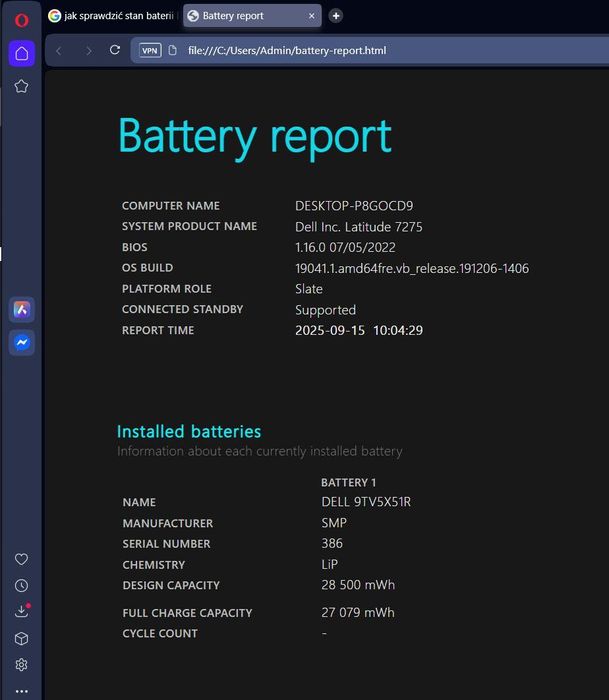Click the 'BIOS' row label
The width and height of the screenshot is (609, 700).
[134, 247]
